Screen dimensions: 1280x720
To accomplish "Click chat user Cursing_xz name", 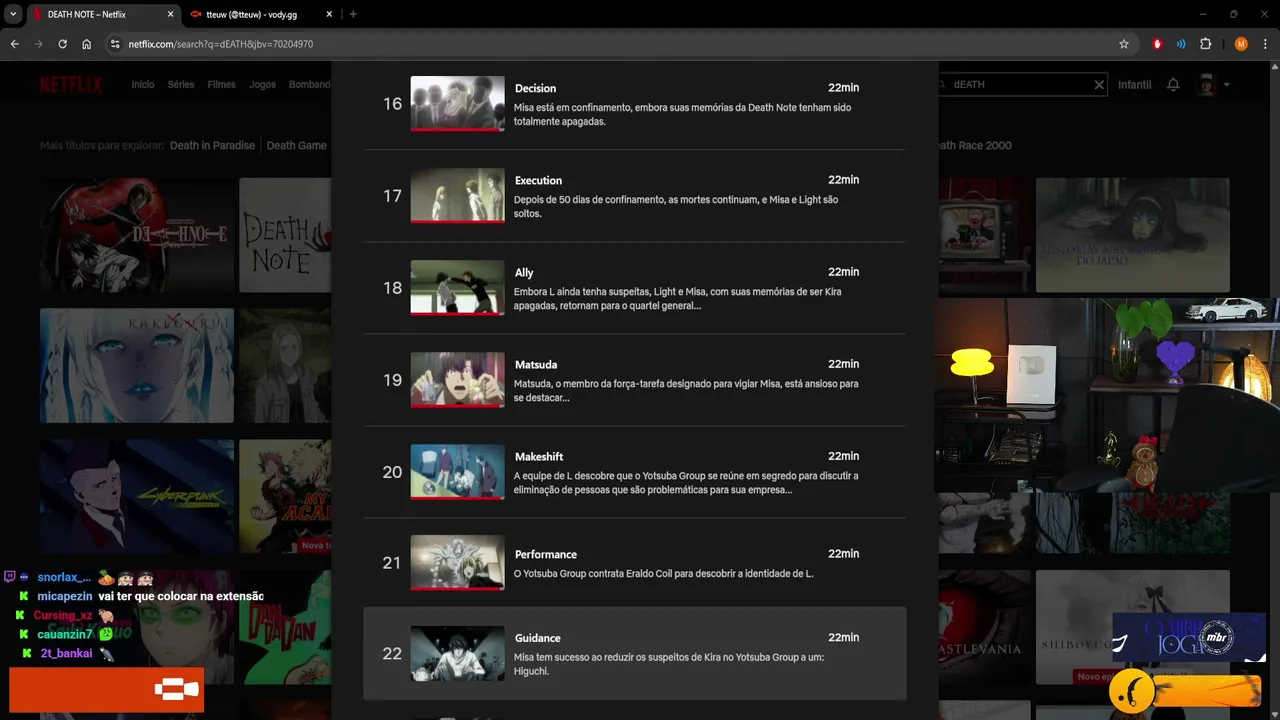I will [x=63, y=615].
